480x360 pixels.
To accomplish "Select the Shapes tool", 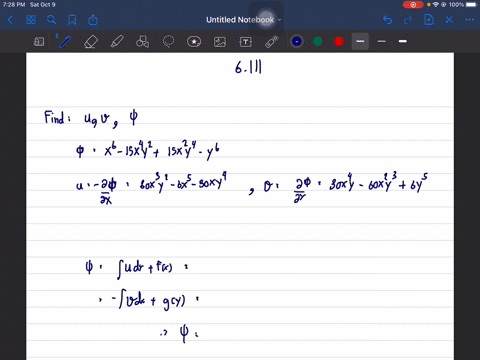I will coord(143,42).
